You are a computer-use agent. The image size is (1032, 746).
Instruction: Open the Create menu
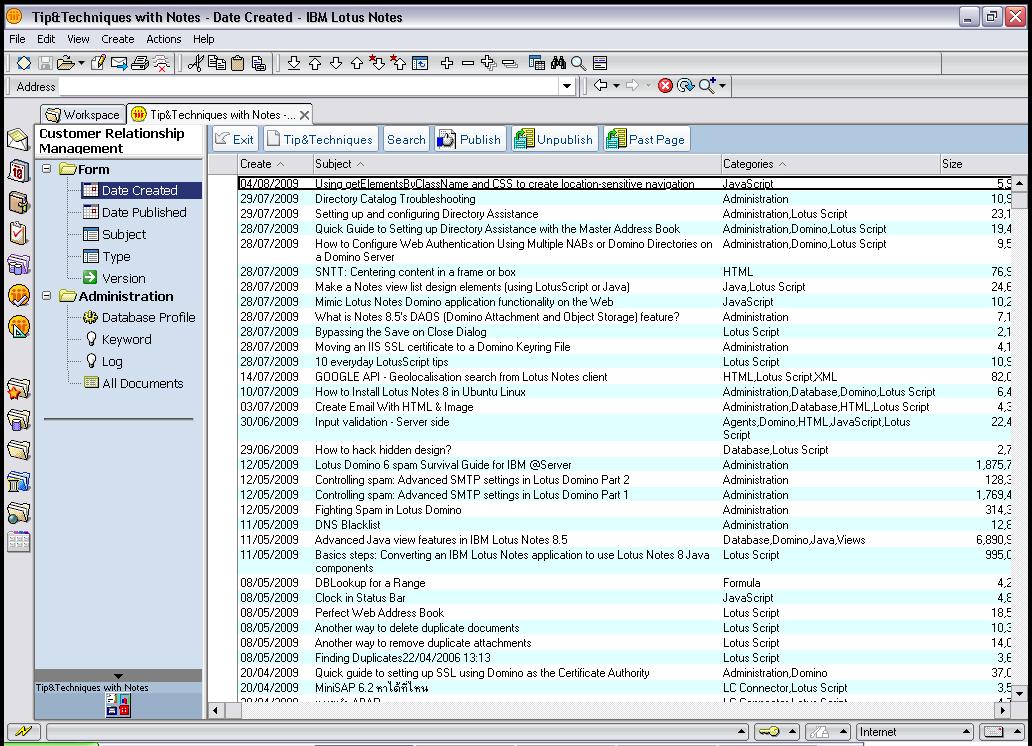[118, 39]
